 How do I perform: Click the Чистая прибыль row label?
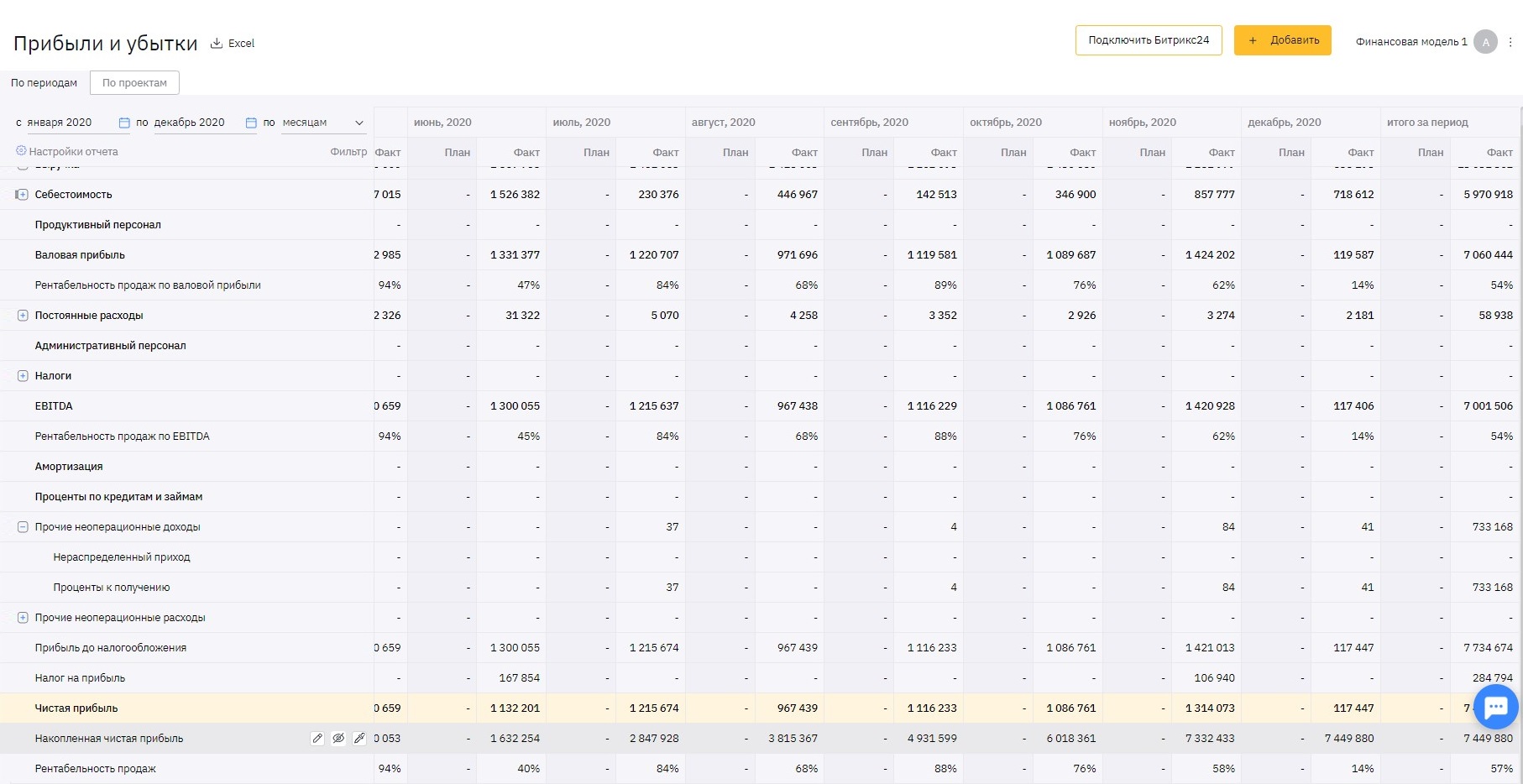(76, 708)
